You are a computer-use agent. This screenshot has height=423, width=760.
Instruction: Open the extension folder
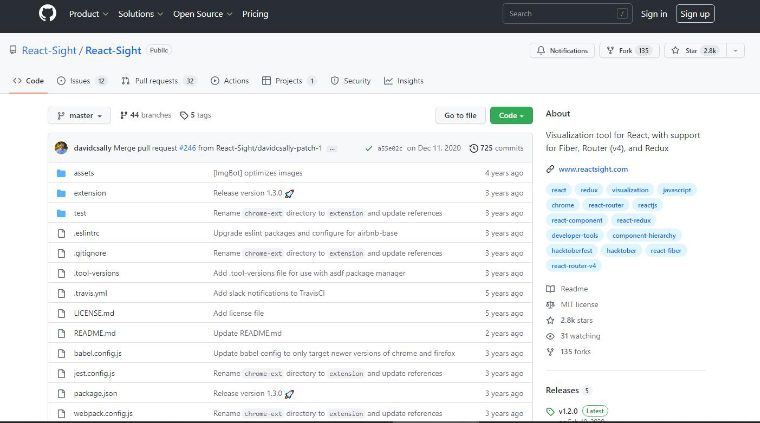pos(90,193)
